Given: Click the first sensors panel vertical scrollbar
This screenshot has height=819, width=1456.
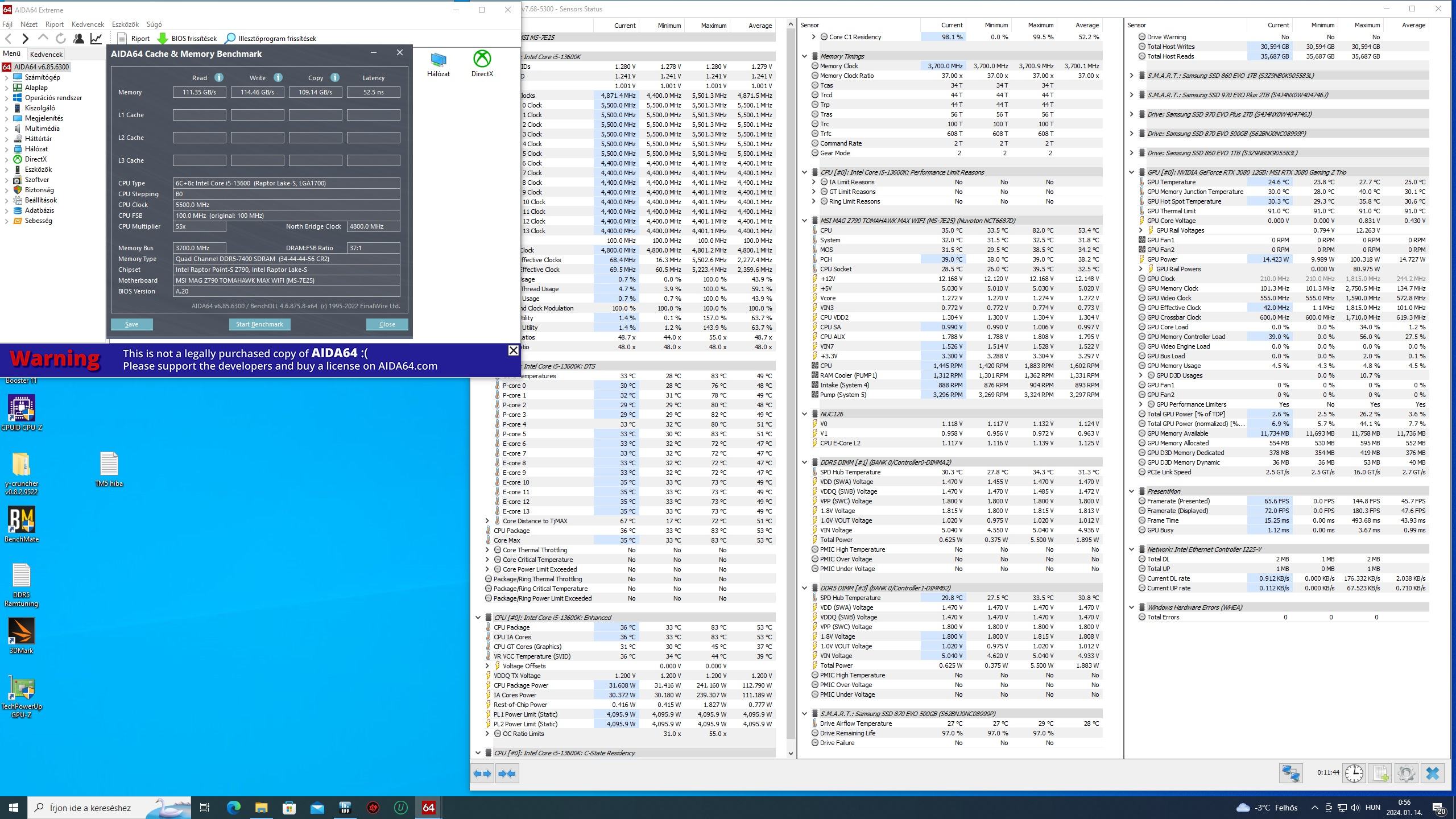Looking at the screenshot, I should 791,389.
